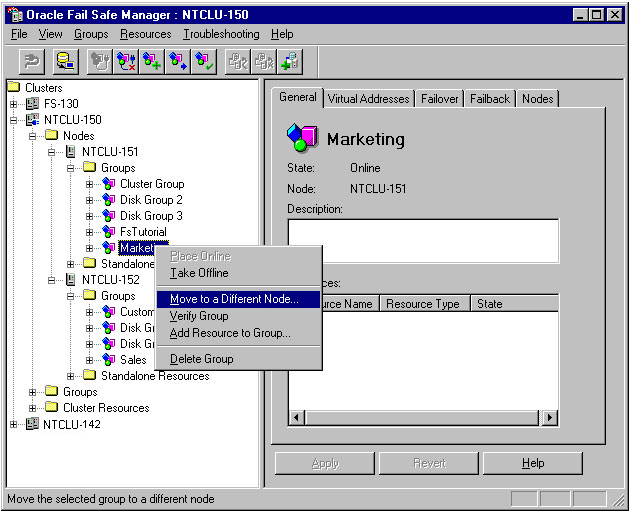
Task: Open the Resources menu
Action: [146, 34]
